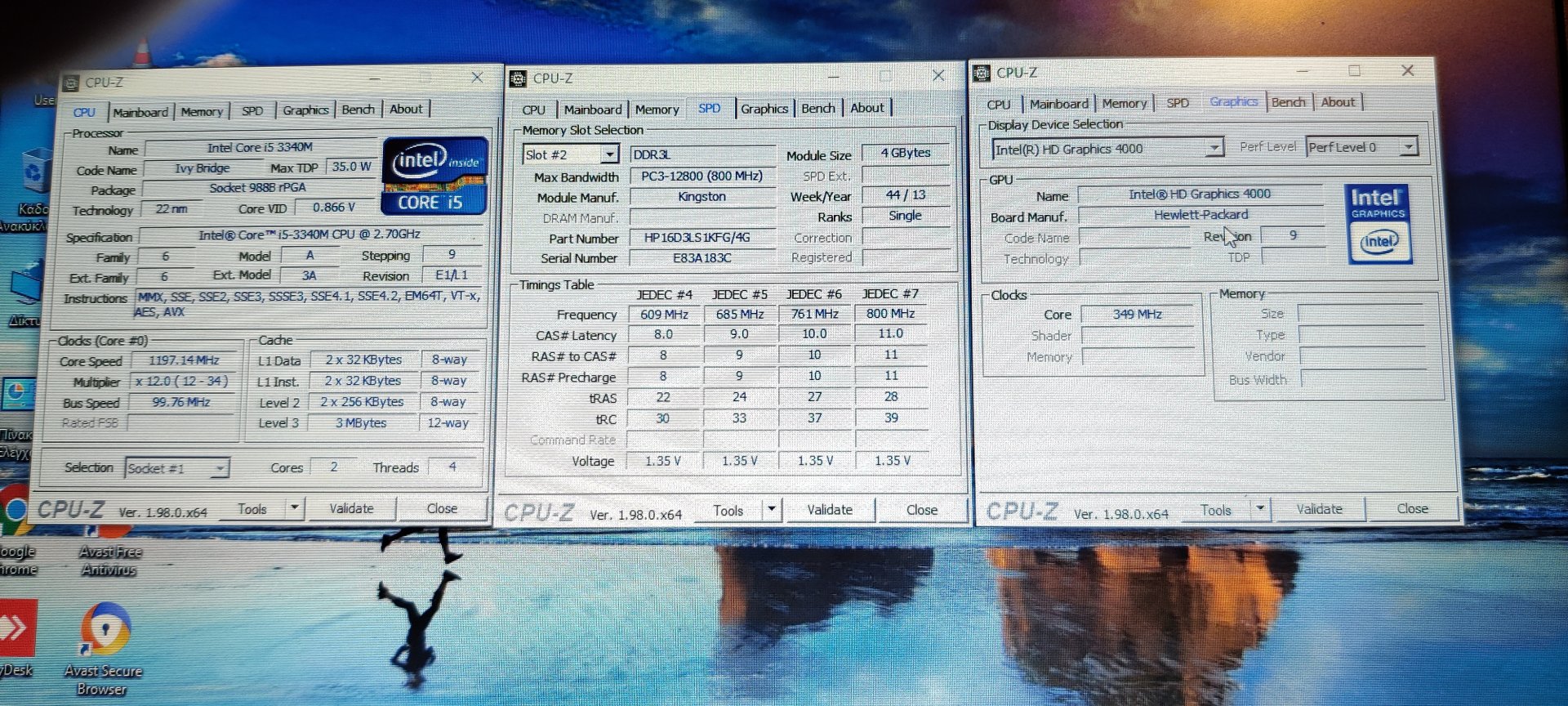Viewport: 1568px width, 706px height.
Task: Switch to Mainboard tab in left CPU-Z window
Action: click(140, 112)
